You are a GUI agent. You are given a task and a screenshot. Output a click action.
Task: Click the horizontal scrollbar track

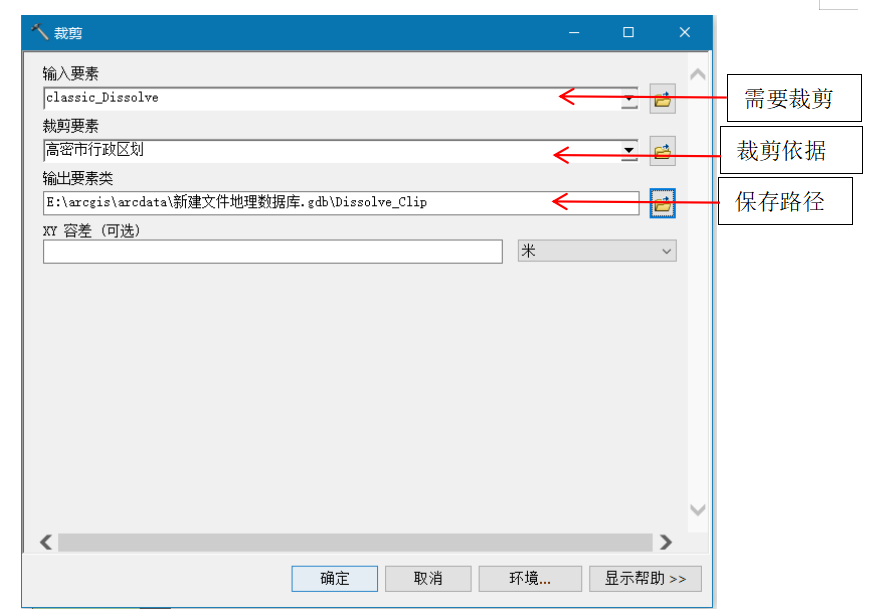(355, 542)
